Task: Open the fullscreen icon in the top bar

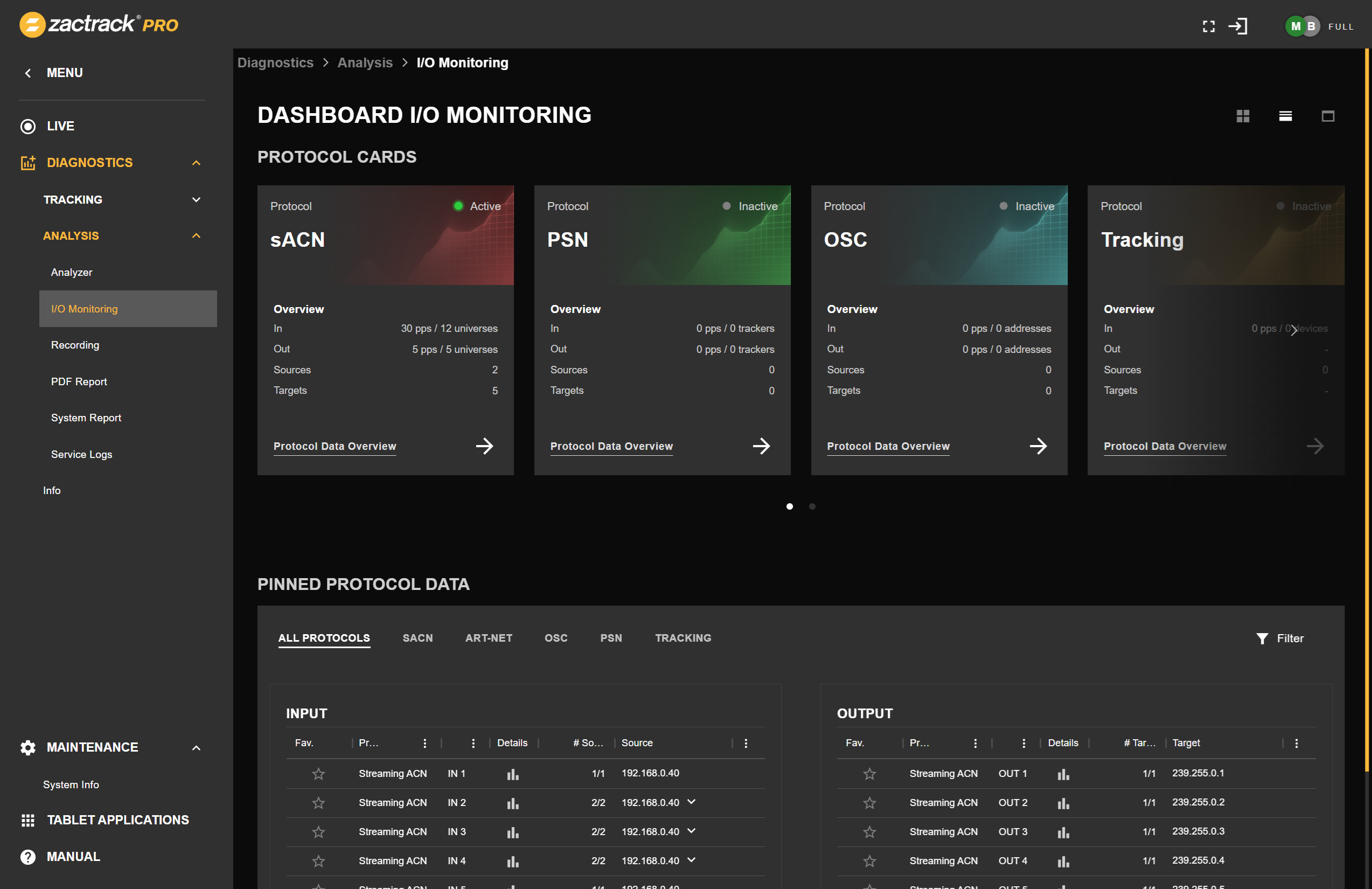Action: point(1209,26)
